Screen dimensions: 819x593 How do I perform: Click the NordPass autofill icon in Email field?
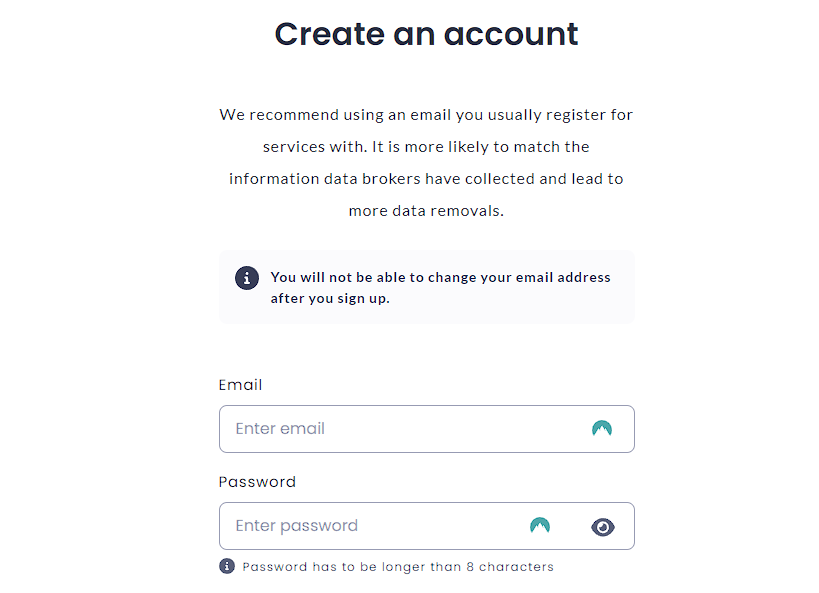click(x=602, y=428)
